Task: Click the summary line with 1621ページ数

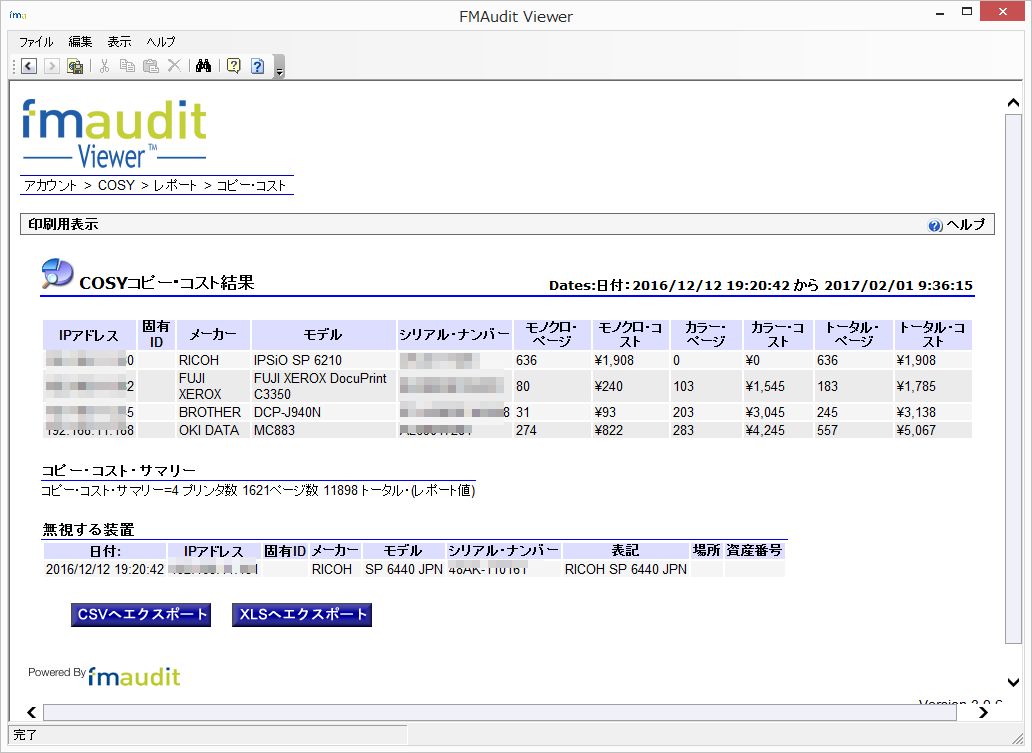Action: coord(258,490)
